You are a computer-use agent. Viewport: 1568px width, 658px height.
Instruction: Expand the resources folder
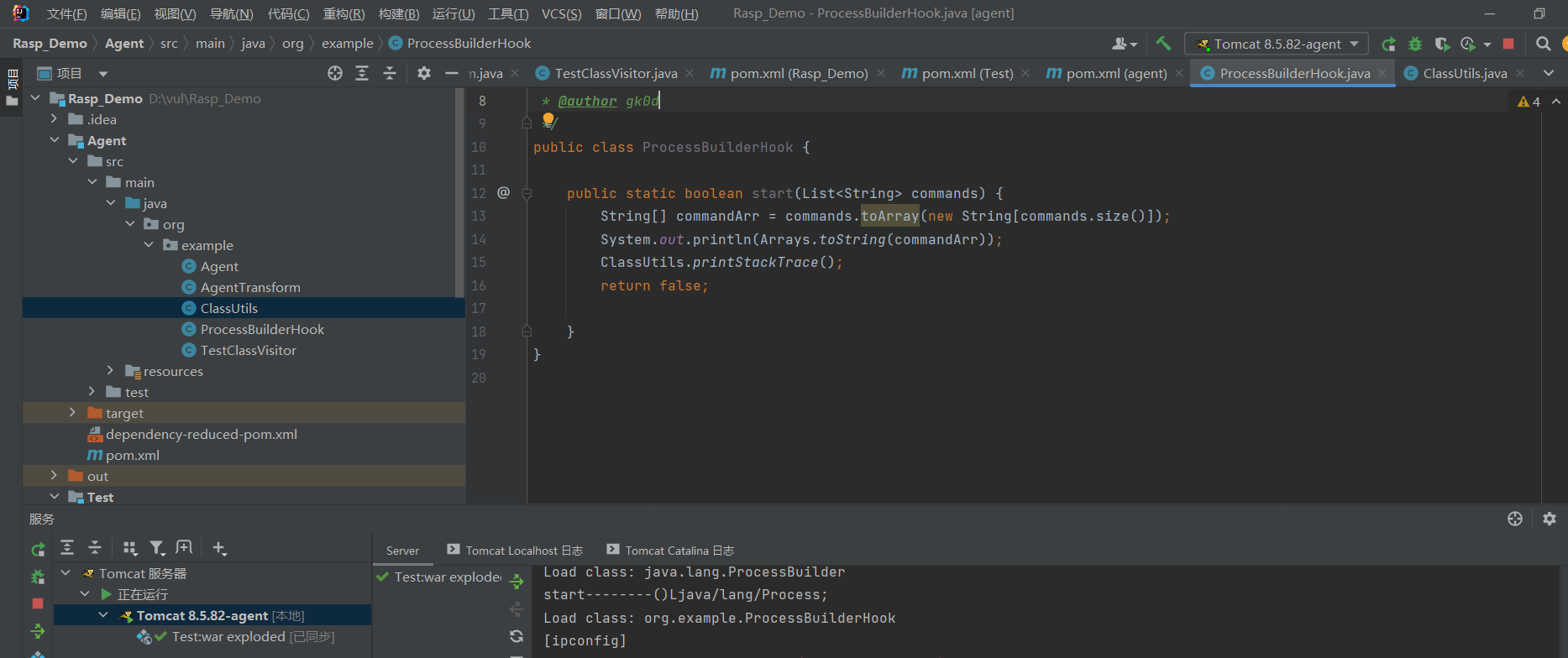(x=110, y=370)
